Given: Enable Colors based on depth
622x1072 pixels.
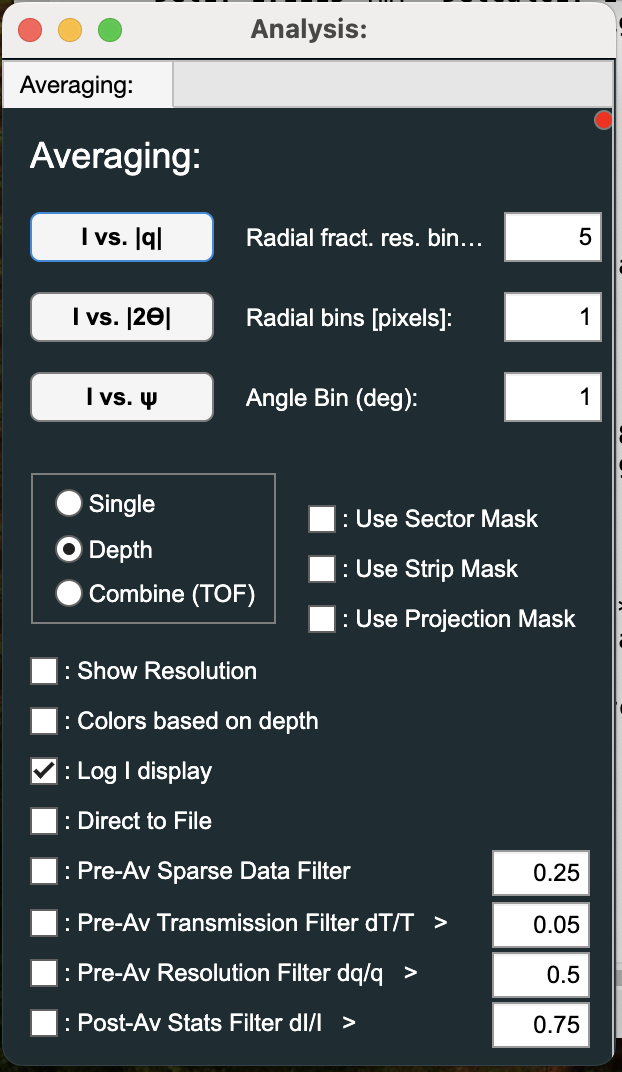Looking at the screenshot, I should click(x=44, y=721).
